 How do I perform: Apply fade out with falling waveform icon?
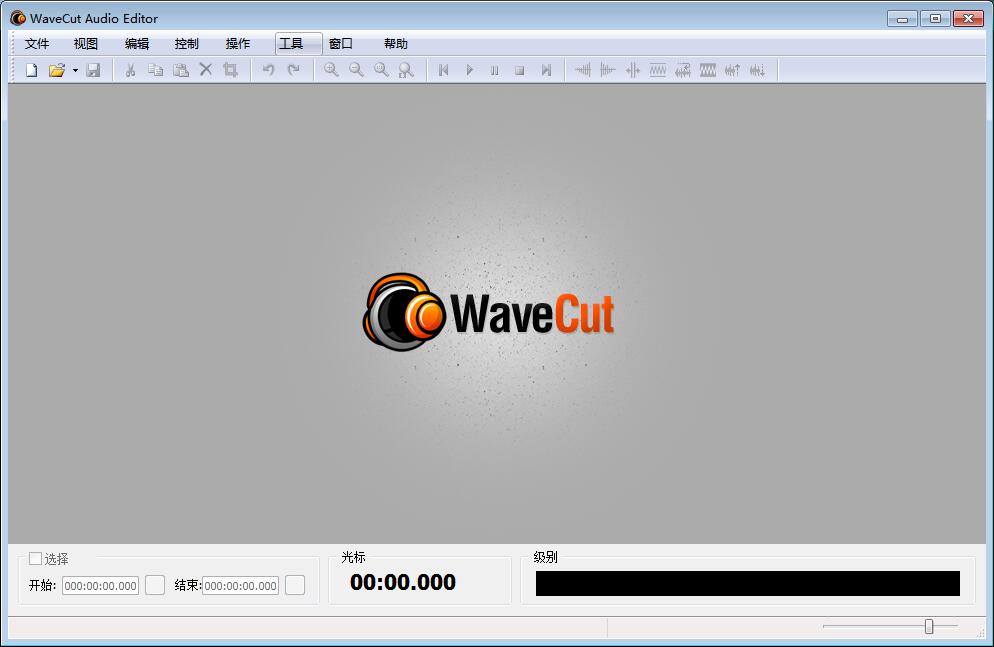click(607, 70)
